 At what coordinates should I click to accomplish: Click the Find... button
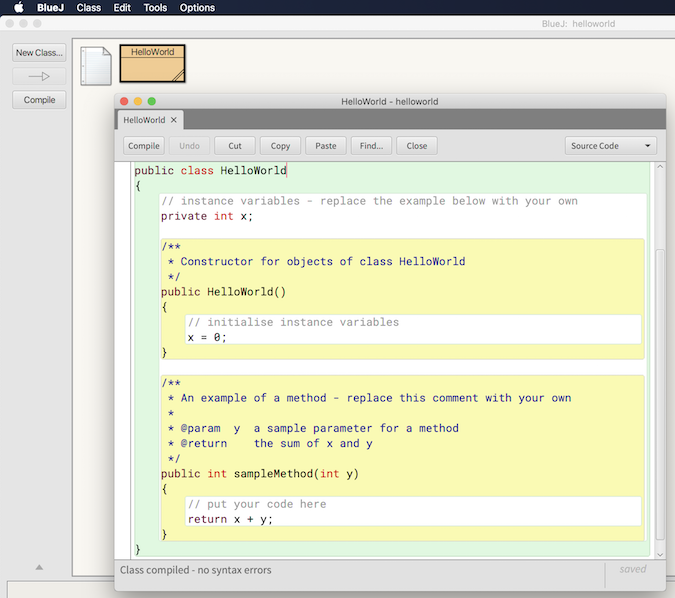371,146
